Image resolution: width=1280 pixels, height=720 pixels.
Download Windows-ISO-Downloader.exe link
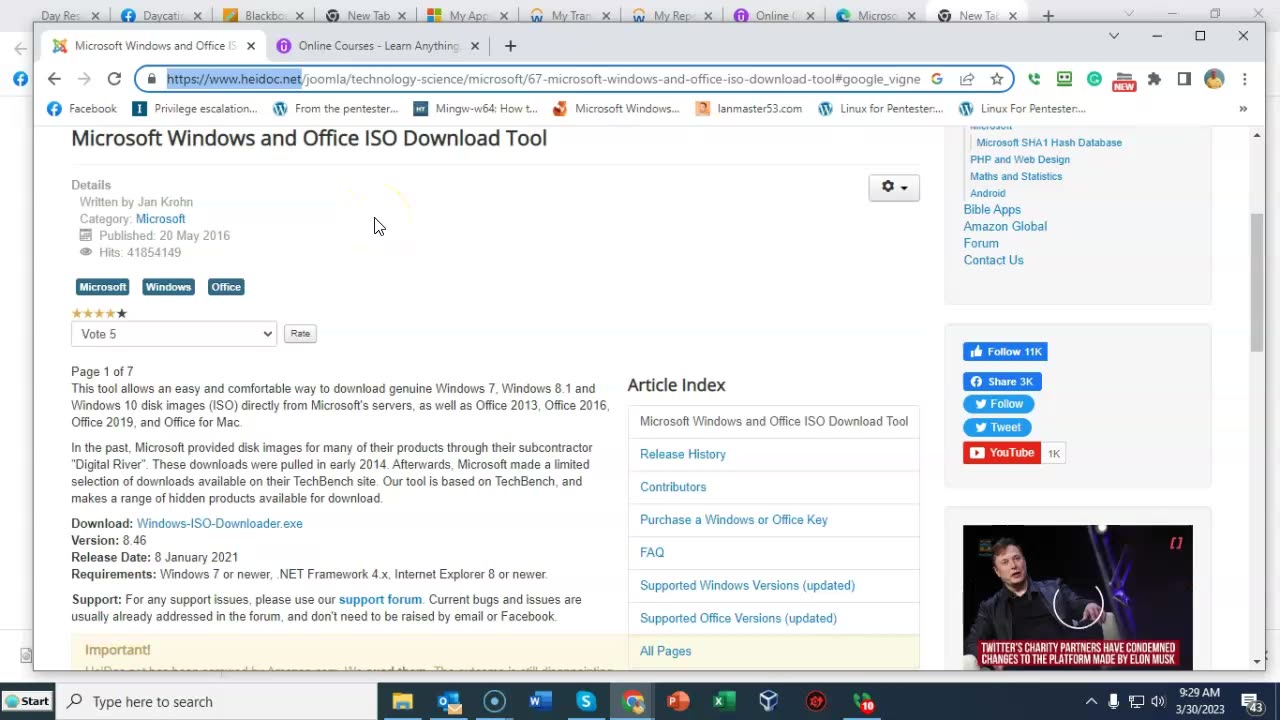click(219, 523)
